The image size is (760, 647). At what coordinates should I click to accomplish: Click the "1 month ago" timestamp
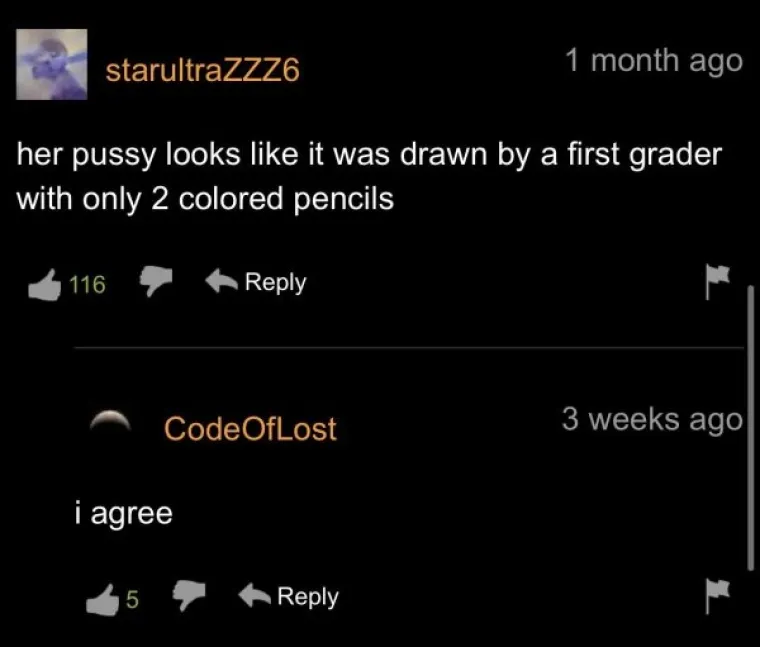coord(653,61)
